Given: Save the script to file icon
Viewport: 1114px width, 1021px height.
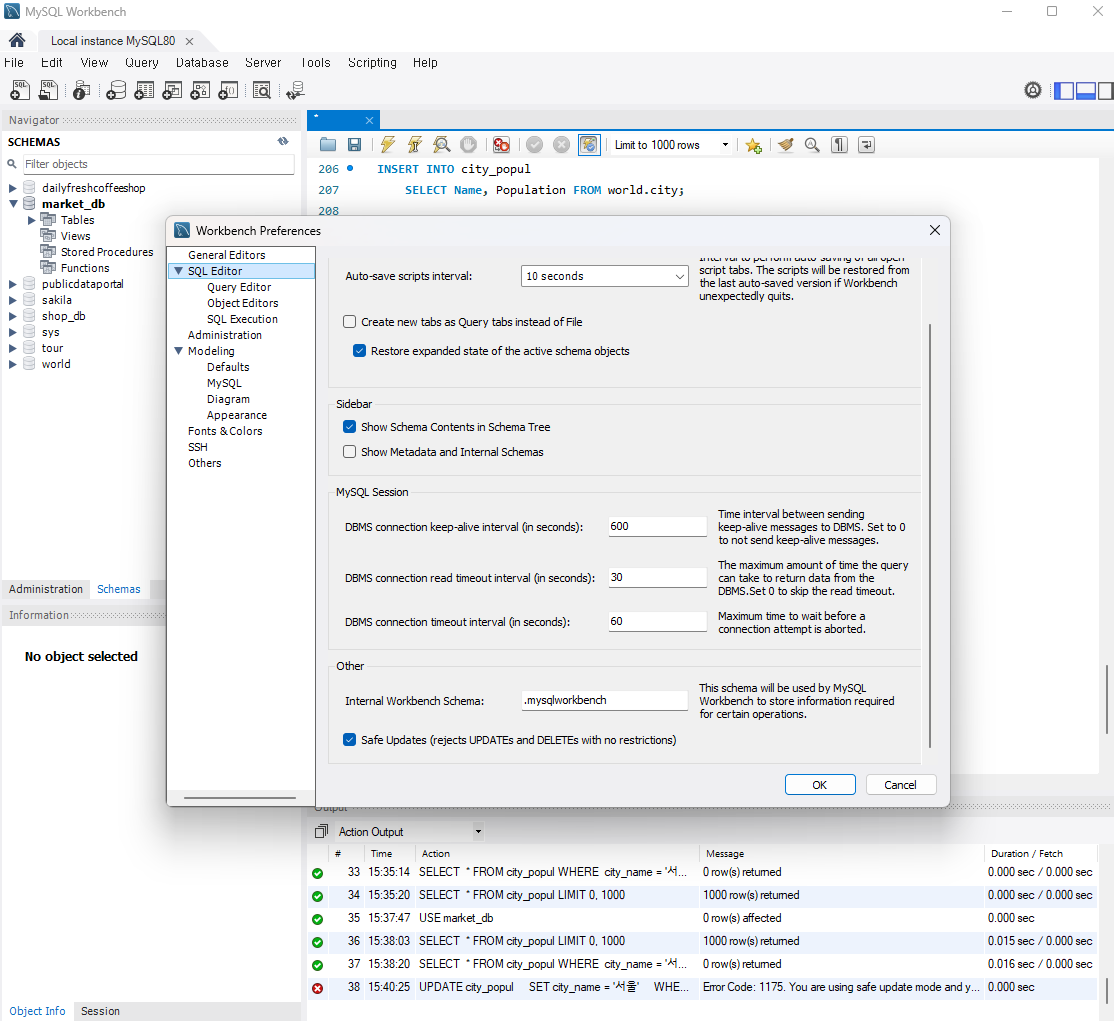Looking at the screenshot, I should coord(355,145).
